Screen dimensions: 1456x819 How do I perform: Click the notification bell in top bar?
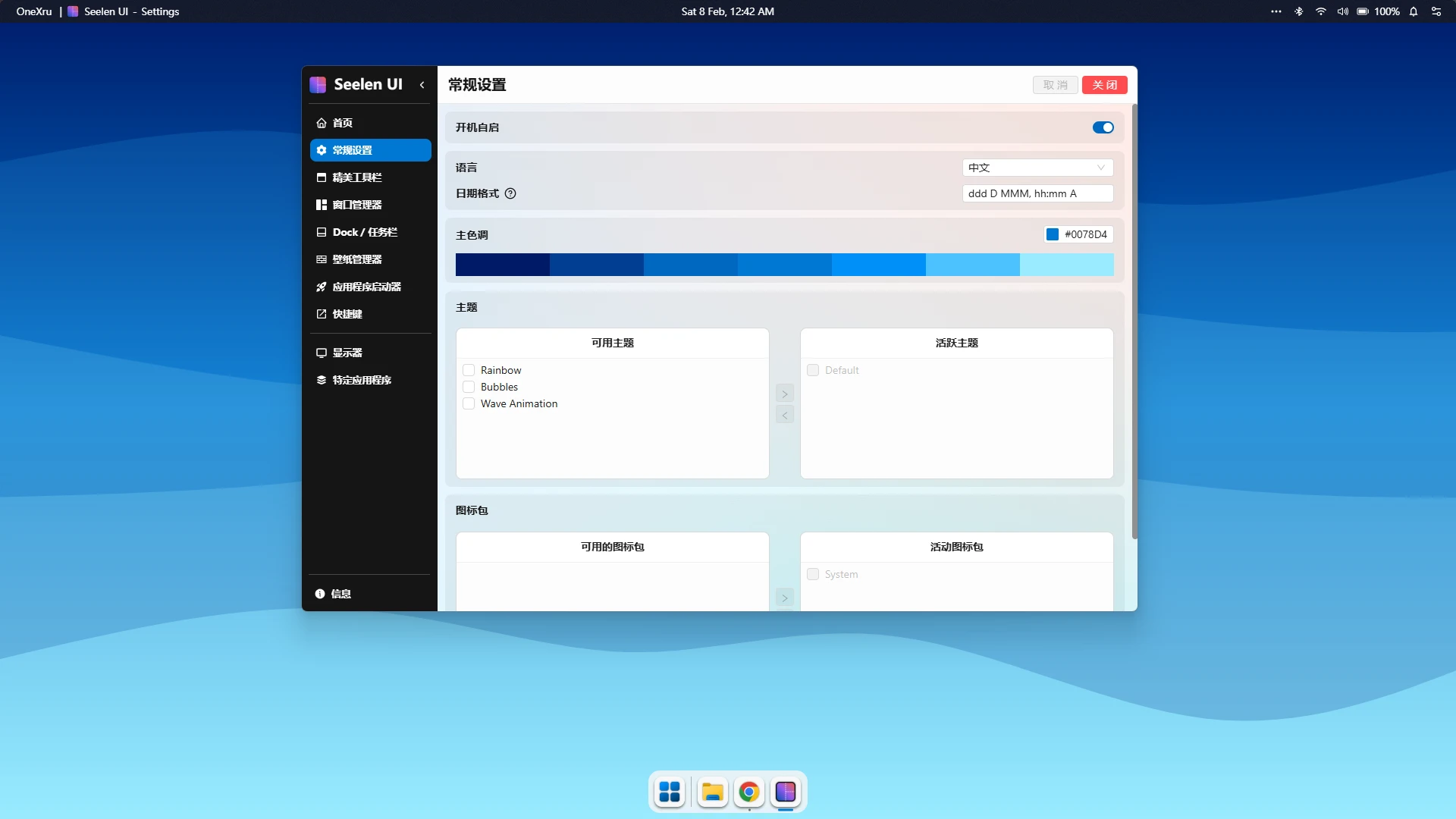tap(1414, 11)
